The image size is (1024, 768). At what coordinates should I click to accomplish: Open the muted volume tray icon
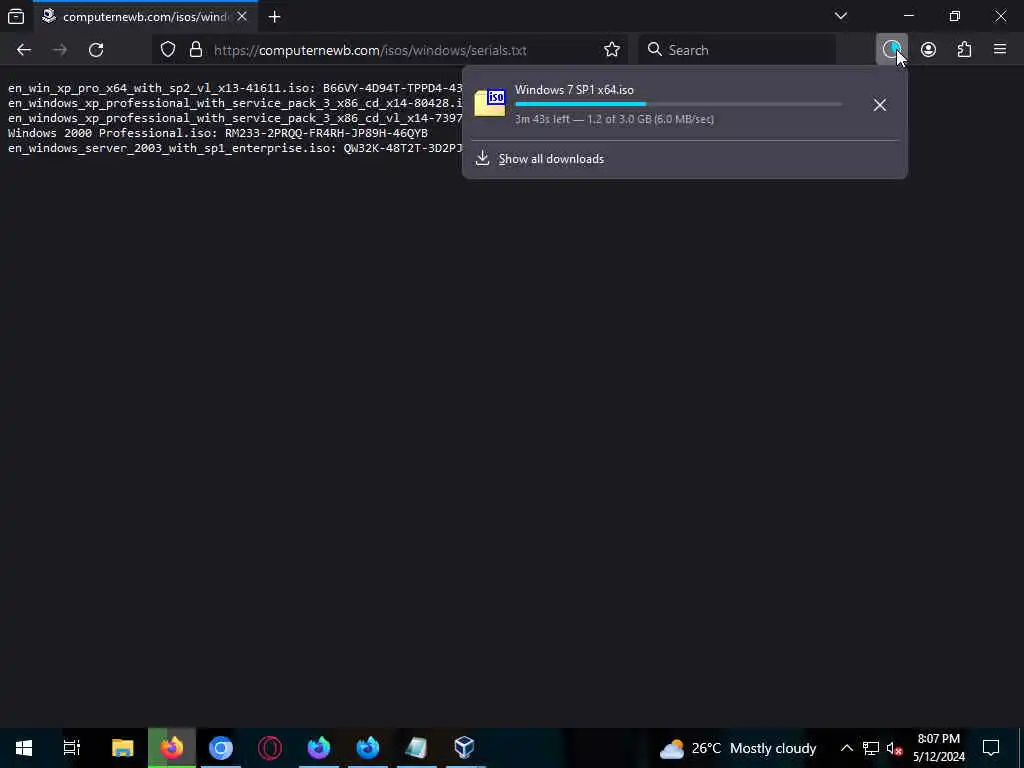point(895,748)
